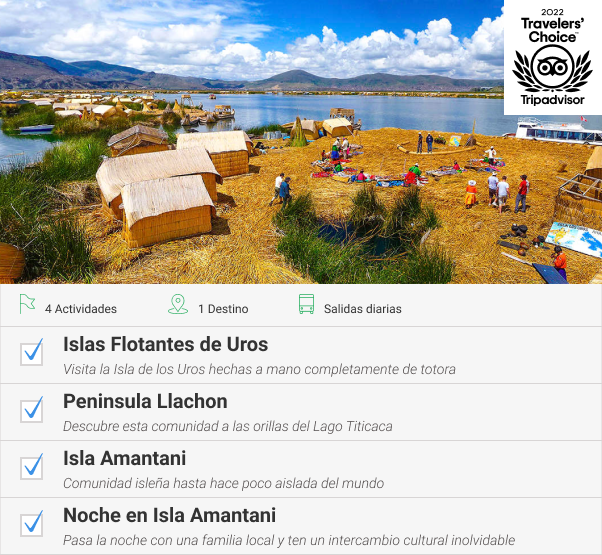Open the Noche en Isla Amantani heading
602x555 pixels.
169,515
